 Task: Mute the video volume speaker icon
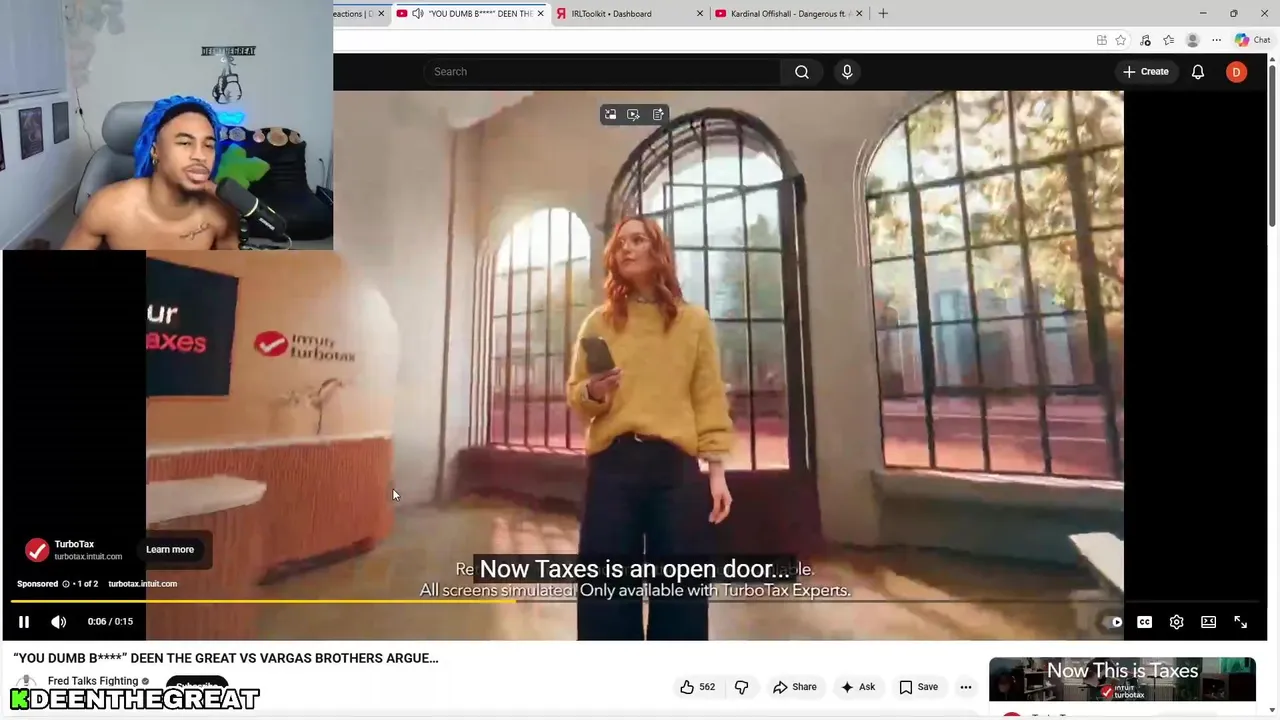tap(59, 622)
